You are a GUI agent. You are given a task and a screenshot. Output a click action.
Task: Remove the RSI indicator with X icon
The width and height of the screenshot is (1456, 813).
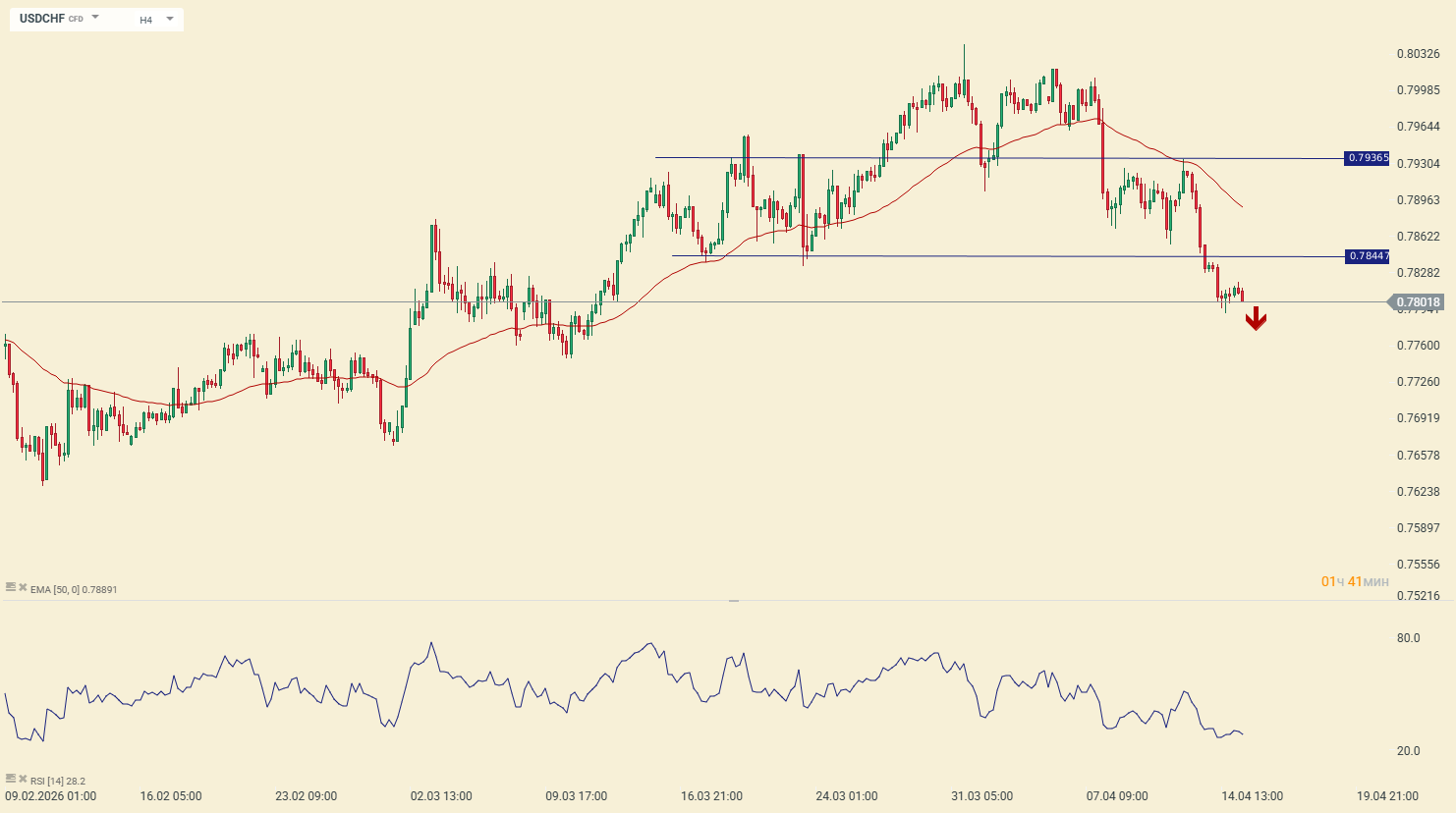(x=22, y=778)
